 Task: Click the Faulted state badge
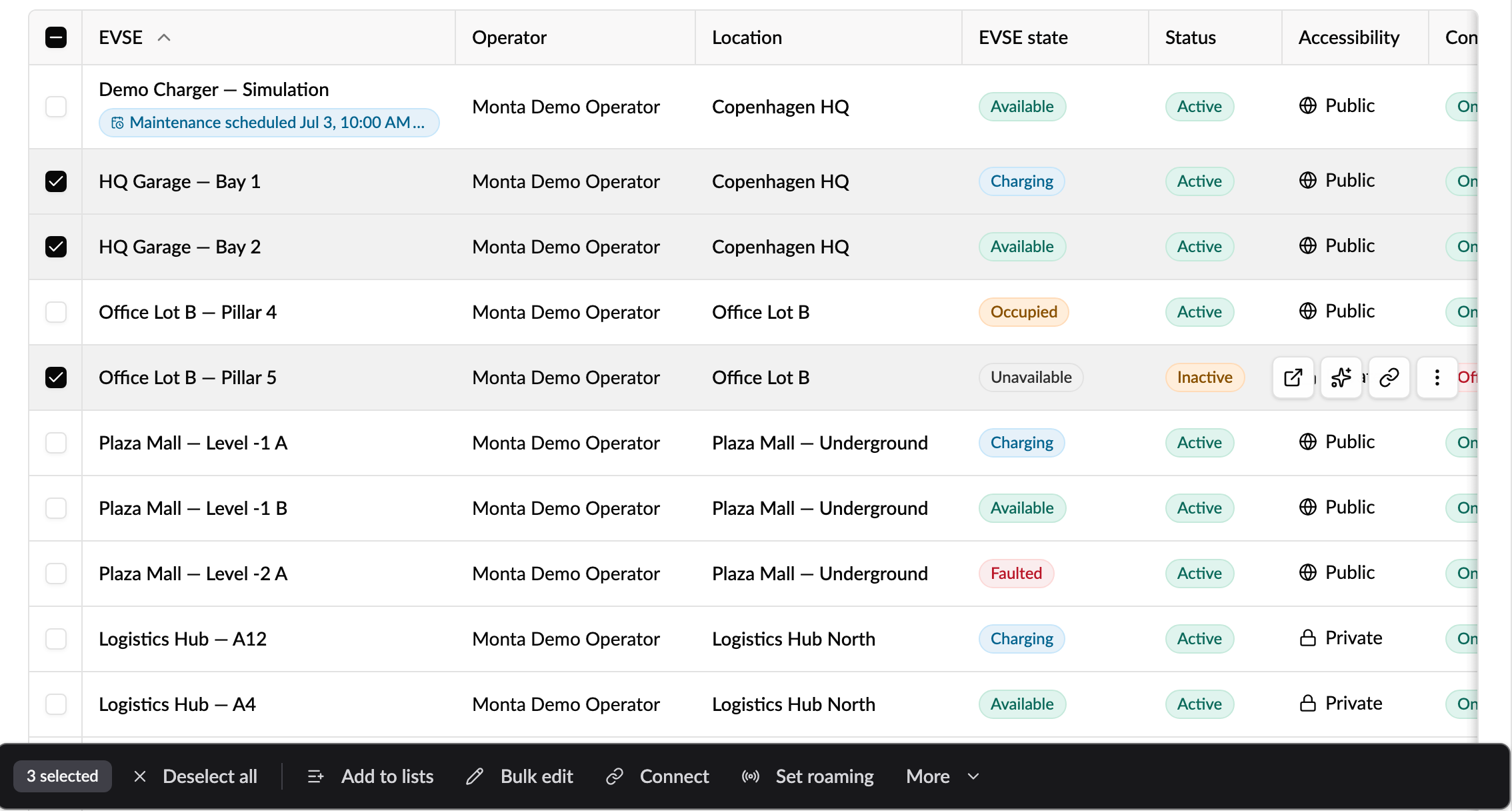(x=1016, y=574)
